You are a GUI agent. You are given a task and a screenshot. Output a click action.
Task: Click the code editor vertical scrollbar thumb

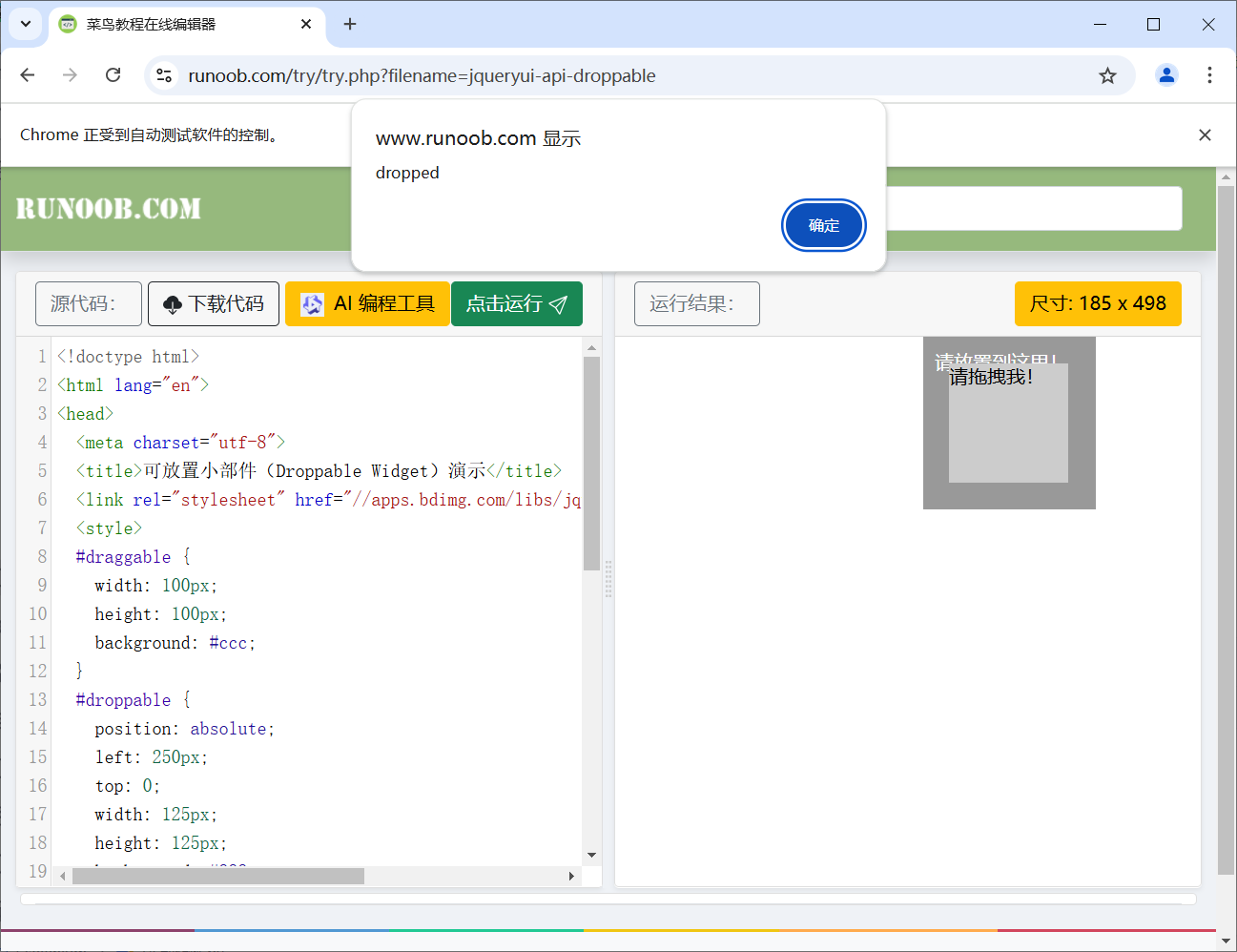click(x=591, y=463)
